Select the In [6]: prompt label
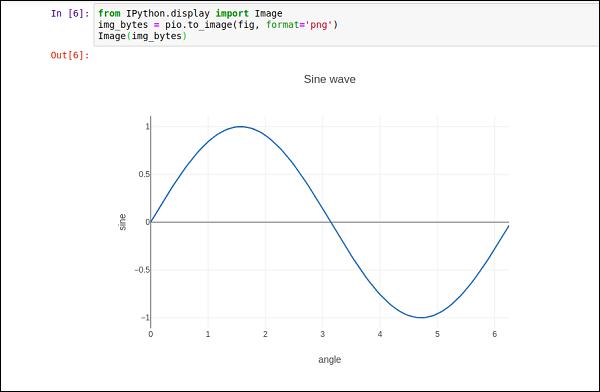600x392 pixels. tap(70, 13)
